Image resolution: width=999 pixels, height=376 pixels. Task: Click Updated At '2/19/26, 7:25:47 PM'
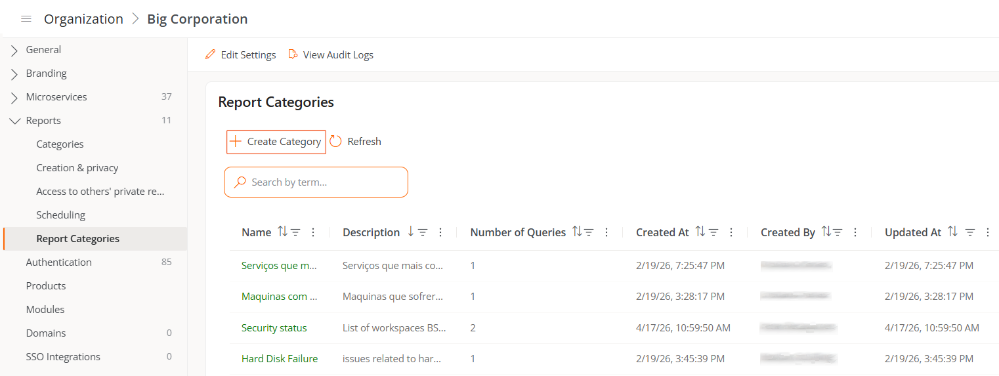[929, 265]
